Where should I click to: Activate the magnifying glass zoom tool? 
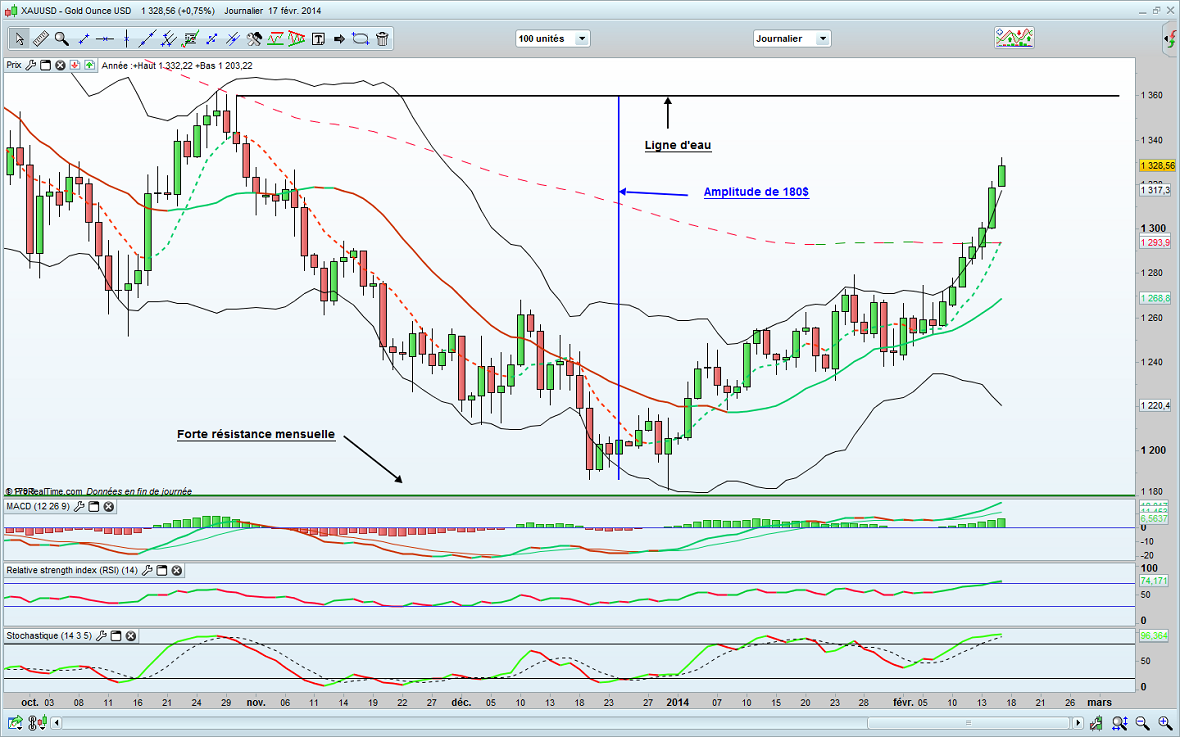62,39
